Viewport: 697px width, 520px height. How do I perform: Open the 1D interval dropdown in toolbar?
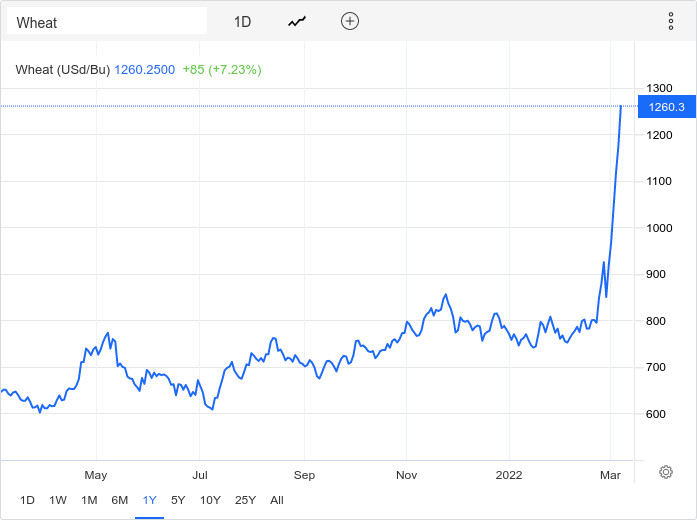(243, 22)
